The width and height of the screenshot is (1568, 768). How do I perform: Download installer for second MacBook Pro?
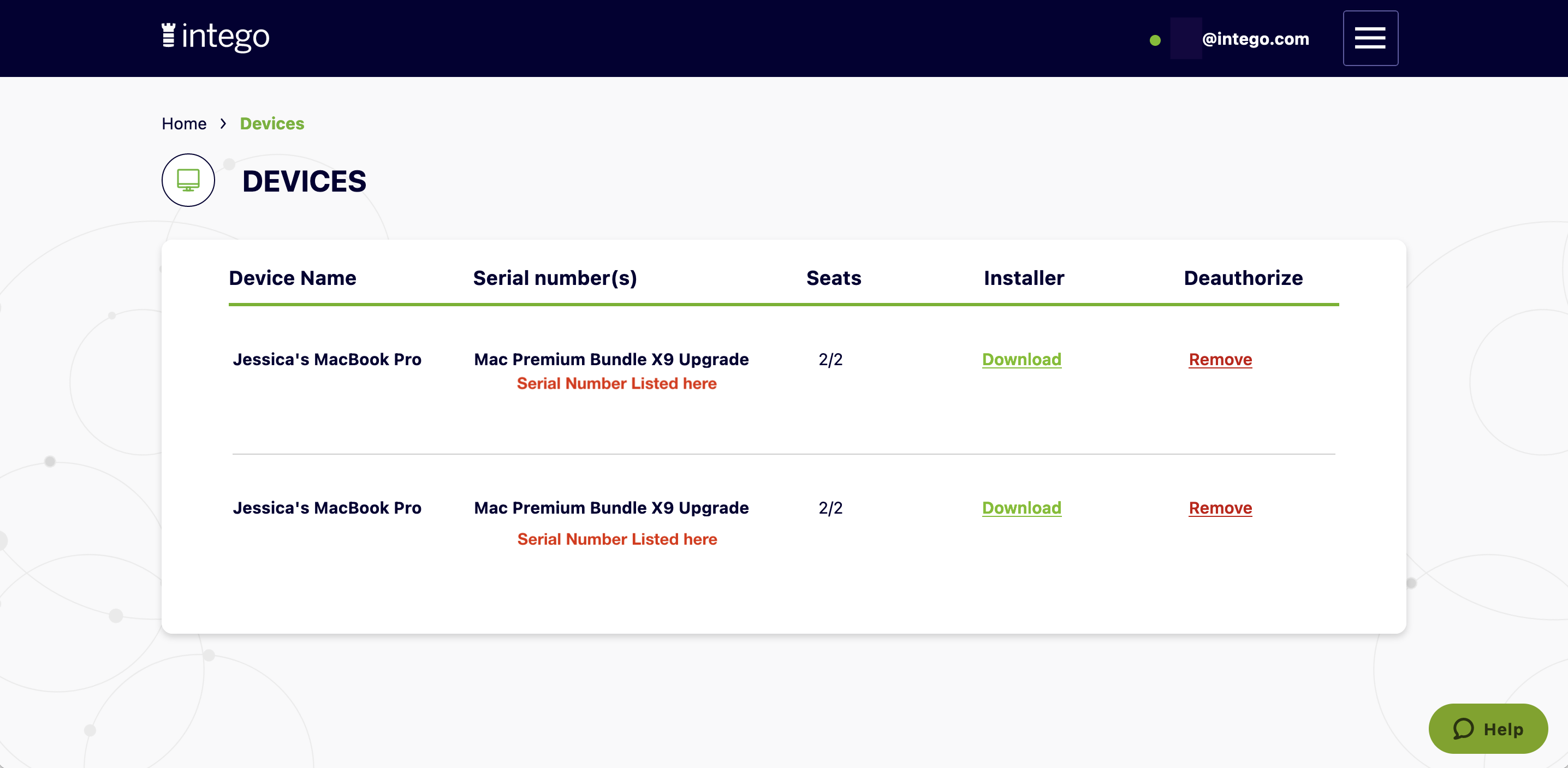click(x=1021, y=508)
